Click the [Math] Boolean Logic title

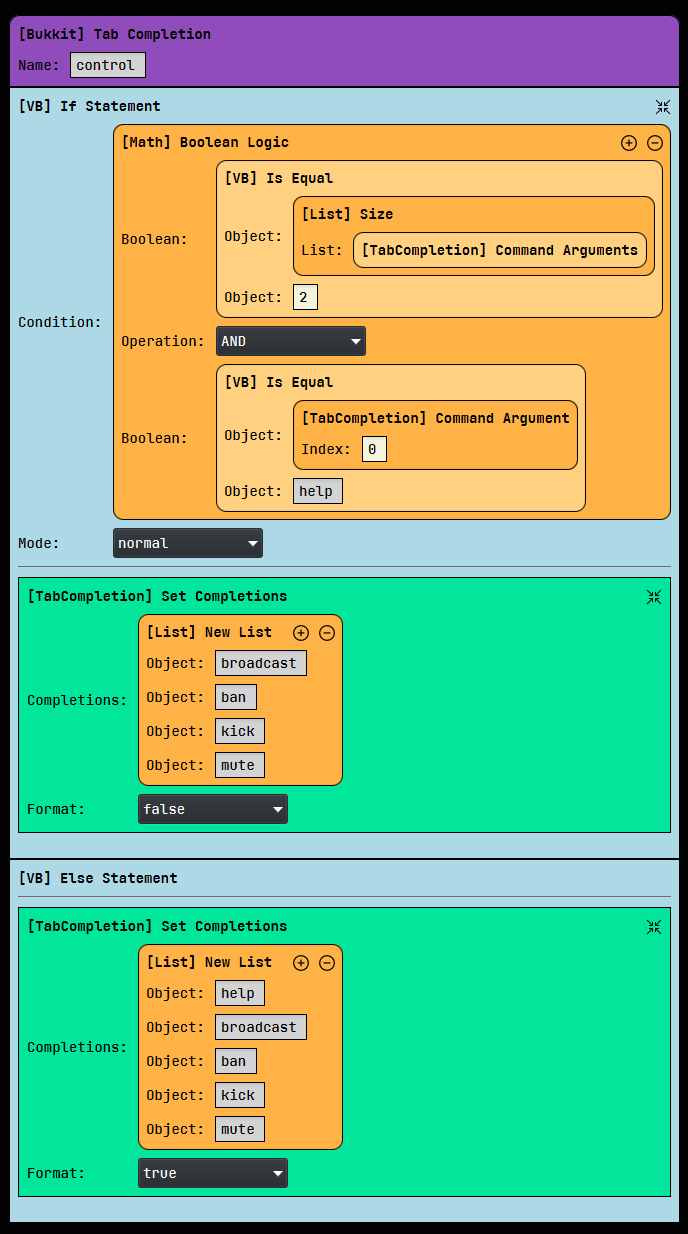tap(205, 142)
